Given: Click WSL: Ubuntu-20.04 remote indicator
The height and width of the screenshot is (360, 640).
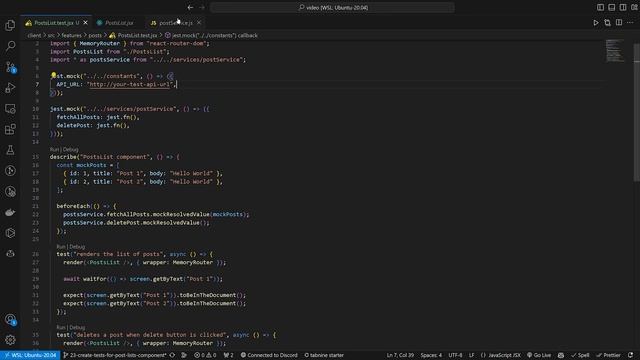Looking at the screenshot, I should [30, 355].
